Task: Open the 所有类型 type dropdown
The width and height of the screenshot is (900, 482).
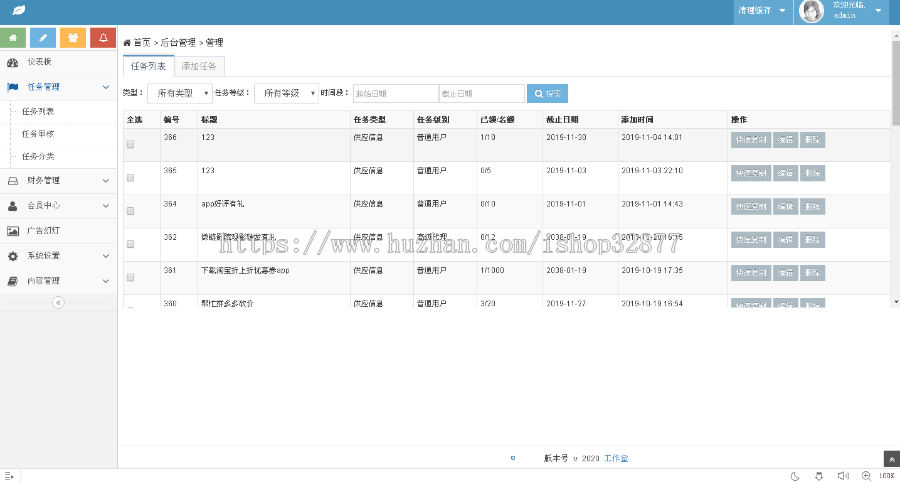Action: click(180, 93)
